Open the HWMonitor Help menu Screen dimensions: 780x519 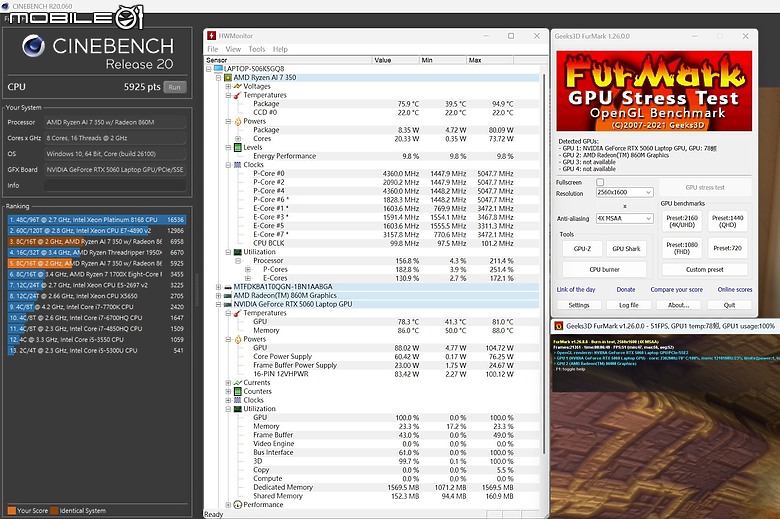click(280, 49)
